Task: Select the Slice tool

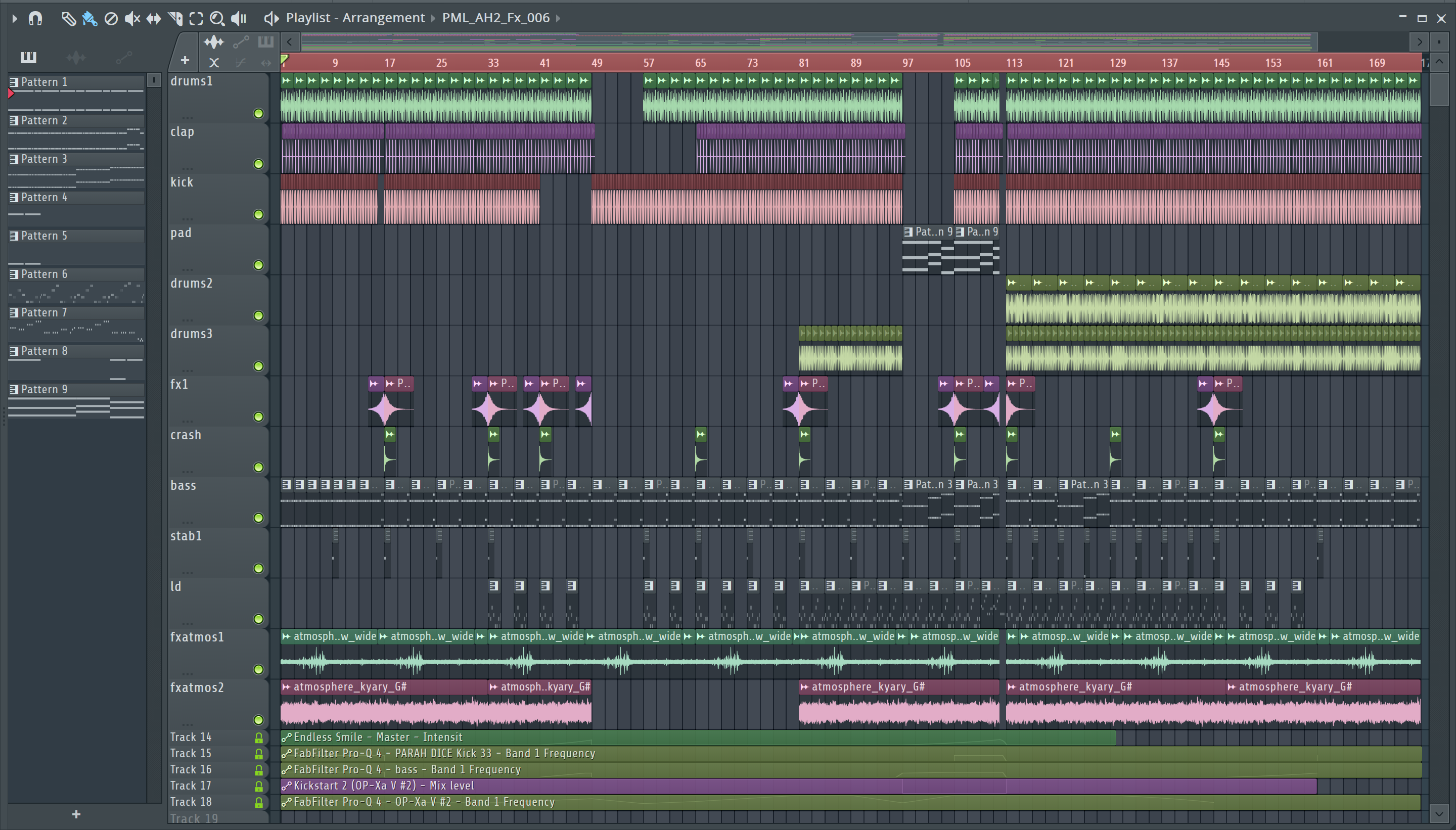Action: point(175,19)
